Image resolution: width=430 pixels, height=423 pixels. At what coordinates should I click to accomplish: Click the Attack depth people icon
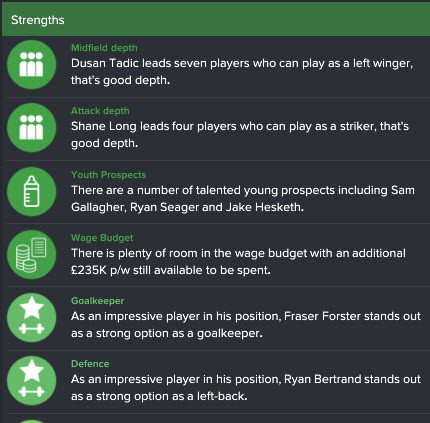32,128
